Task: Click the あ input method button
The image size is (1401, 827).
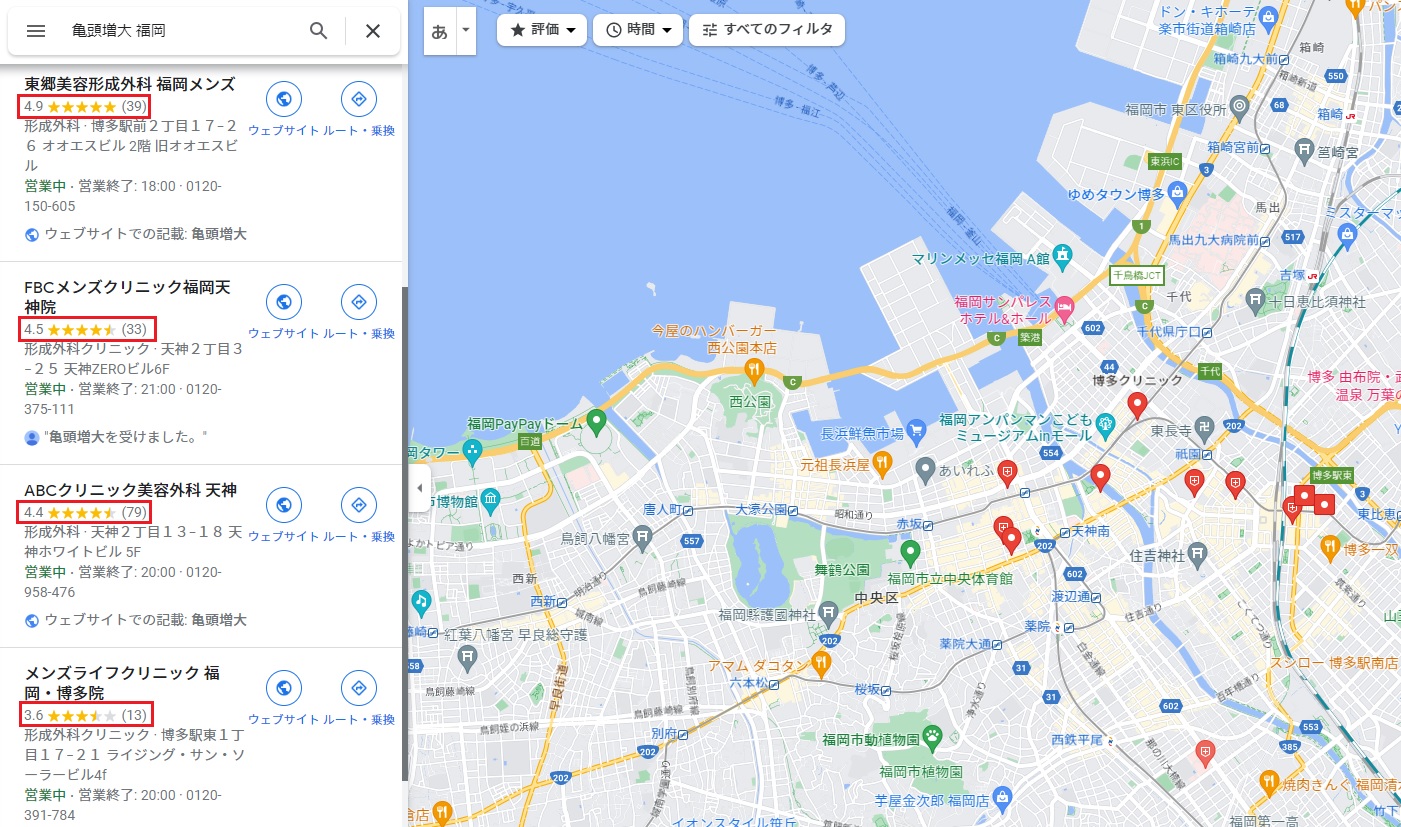Action: (x=439, y=31)
